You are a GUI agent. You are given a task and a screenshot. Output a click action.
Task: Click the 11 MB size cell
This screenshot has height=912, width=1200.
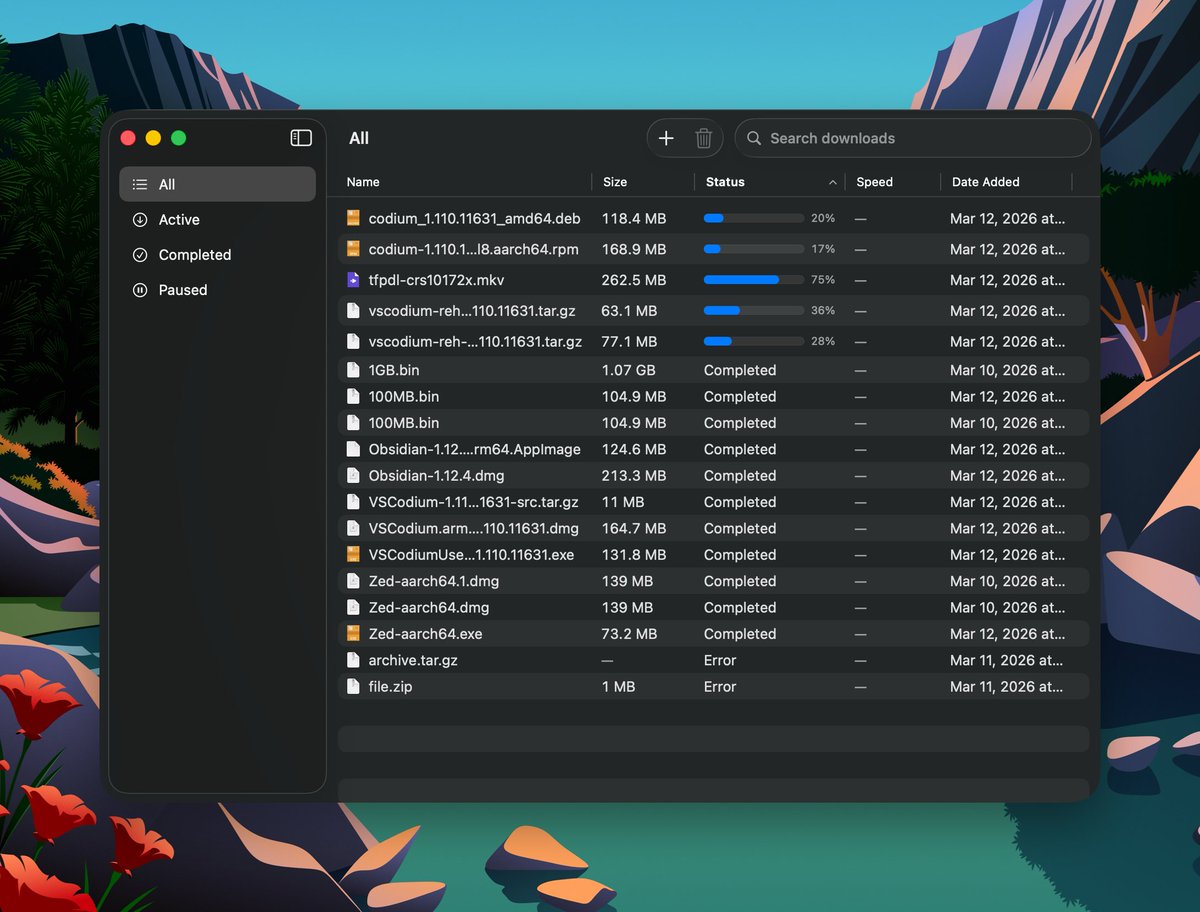click(623, 502)
